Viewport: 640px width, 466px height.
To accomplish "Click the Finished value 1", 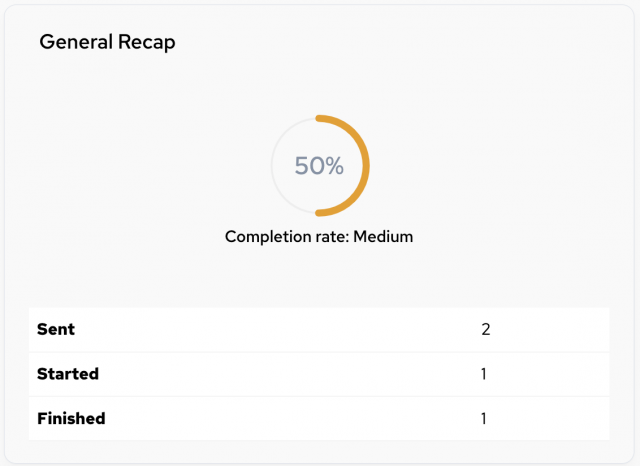I will (x=484, y=418).
